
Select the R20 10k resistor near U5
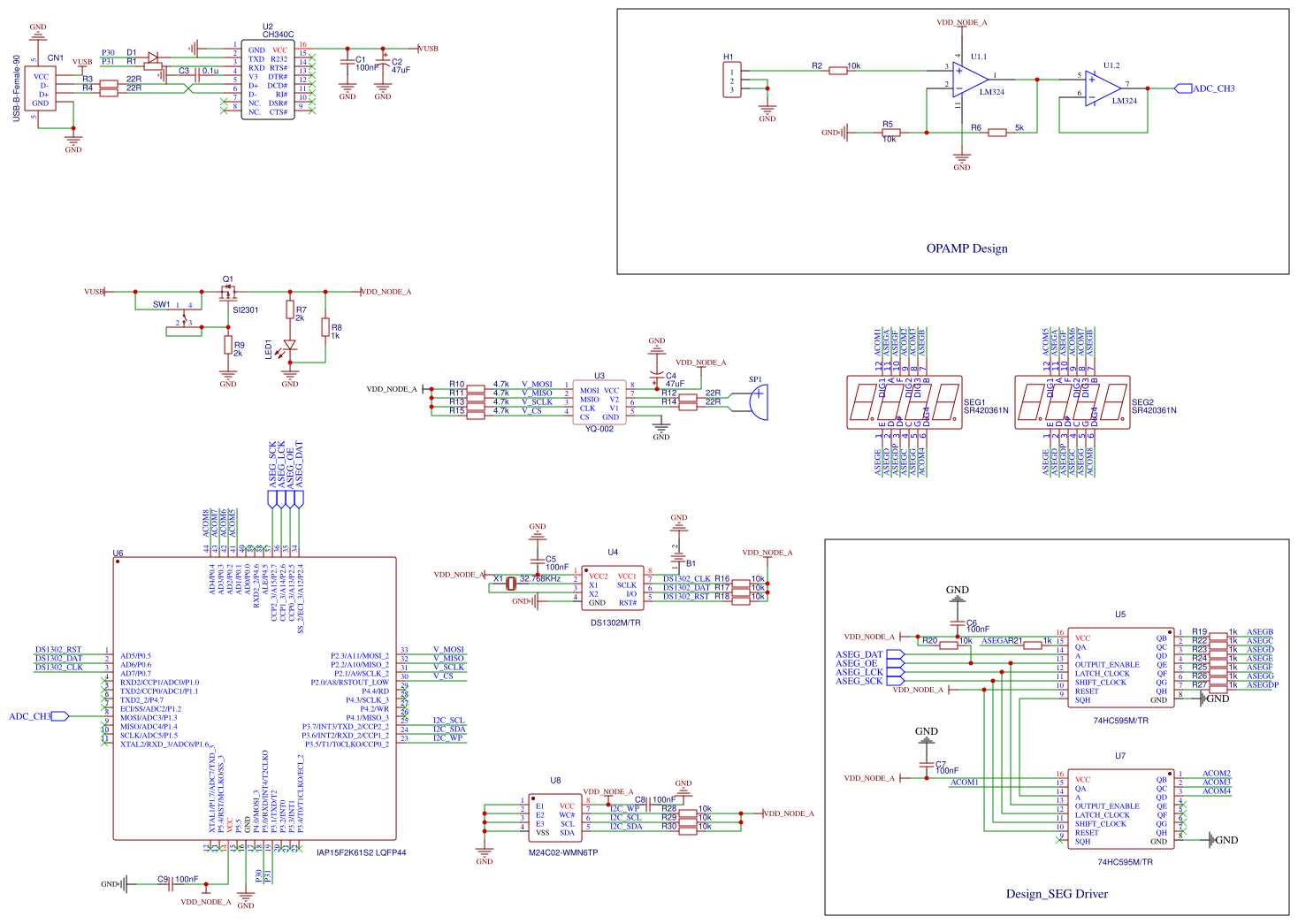click(949, 645)
